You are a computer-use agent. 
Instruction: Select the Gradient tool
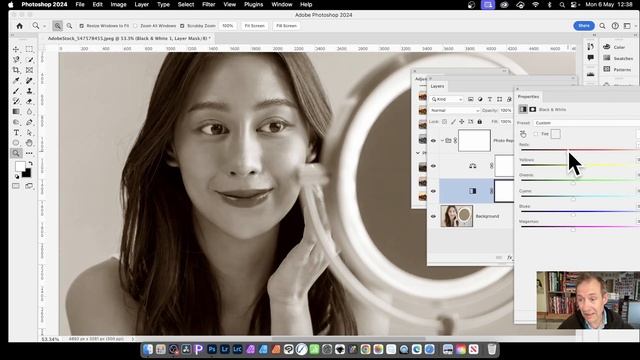pyautogui.click(x=16, y=112)
